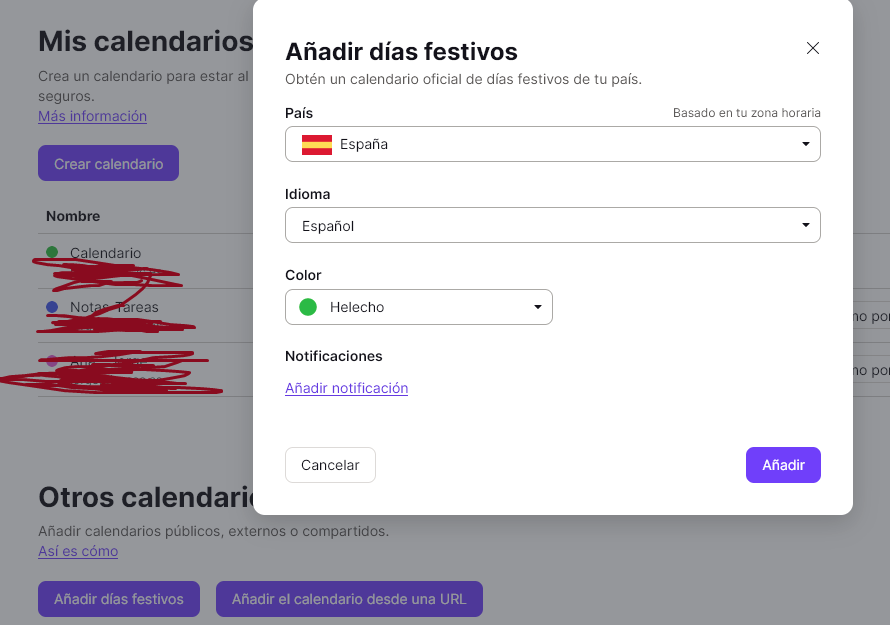Open the Así es cómo link

coord(78,551)
